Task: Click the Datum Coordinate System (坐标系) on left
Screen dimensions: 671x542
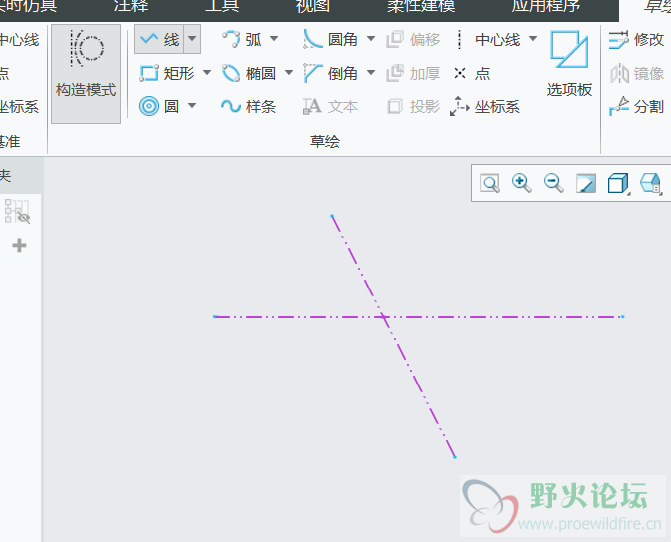Action: (19, 107)
